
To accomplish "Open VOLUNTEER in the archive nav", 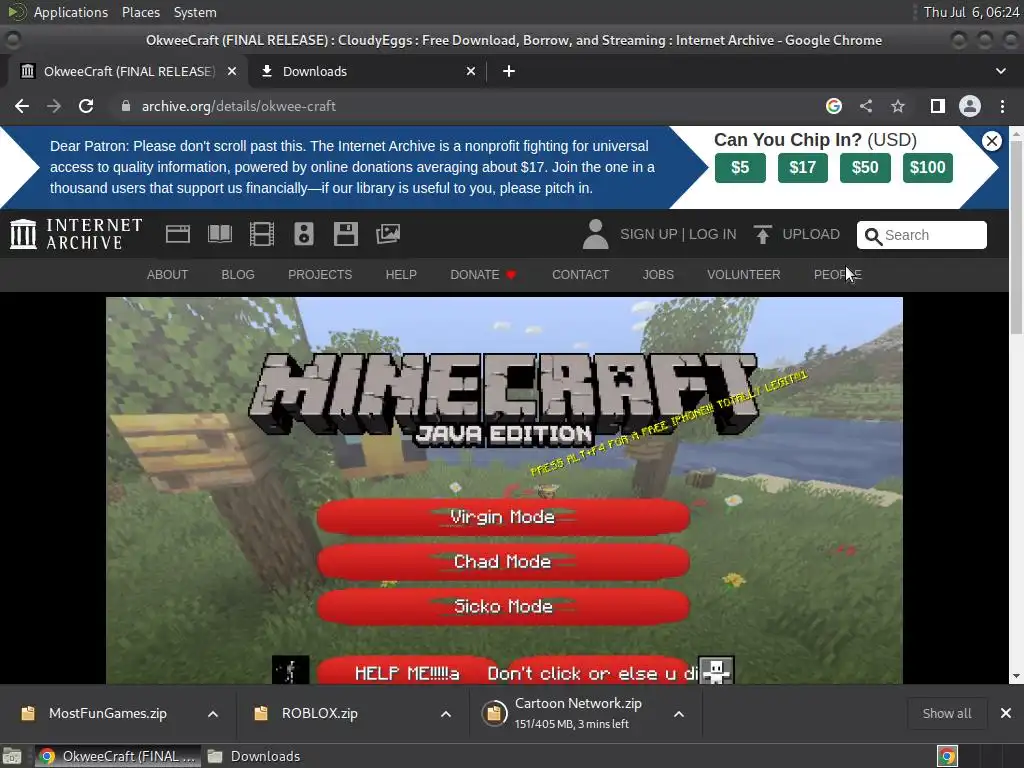I will [x=744, y=274].
